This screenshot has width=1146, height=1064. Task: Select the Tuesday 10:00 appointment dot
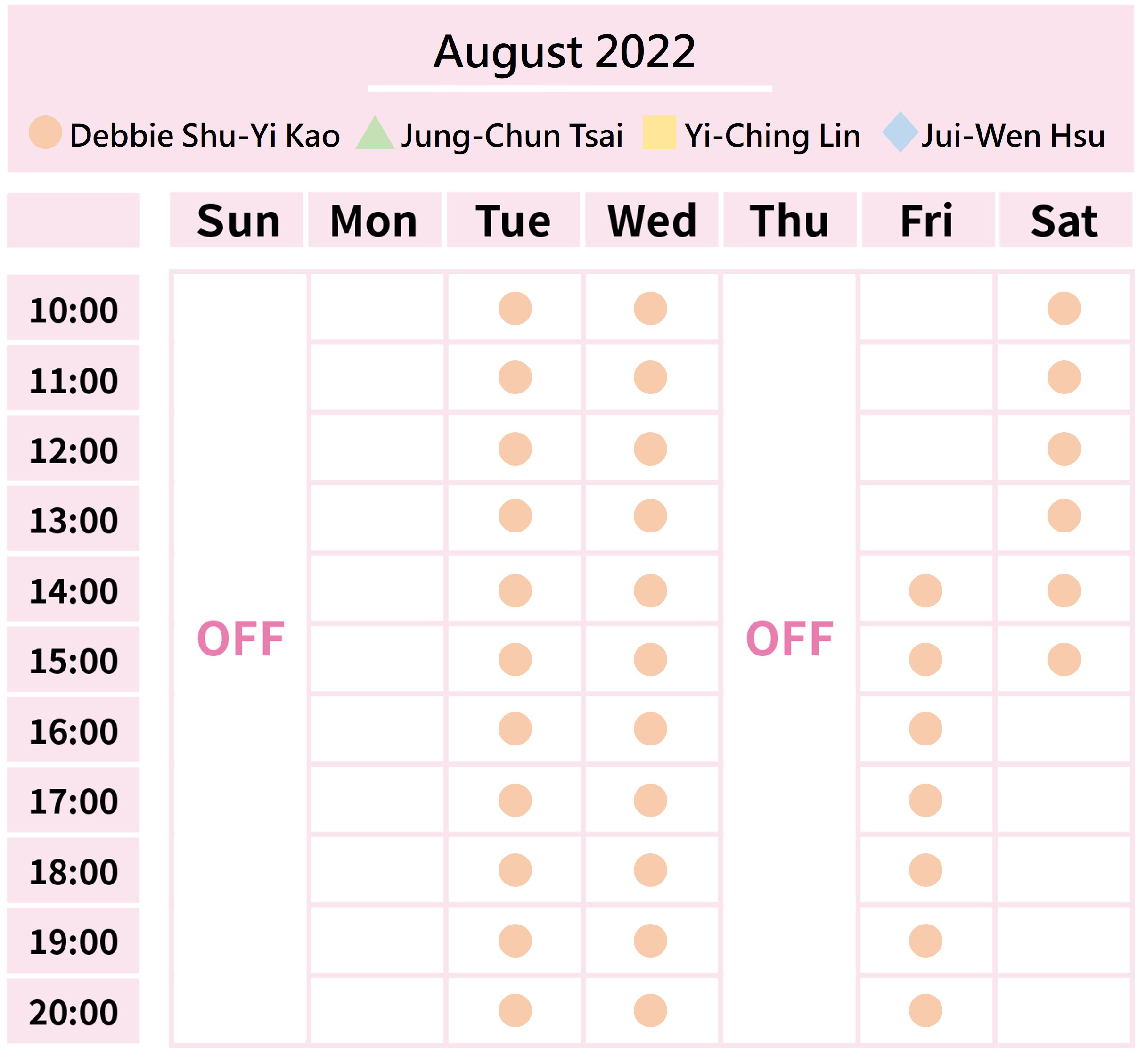click(515, 309)
